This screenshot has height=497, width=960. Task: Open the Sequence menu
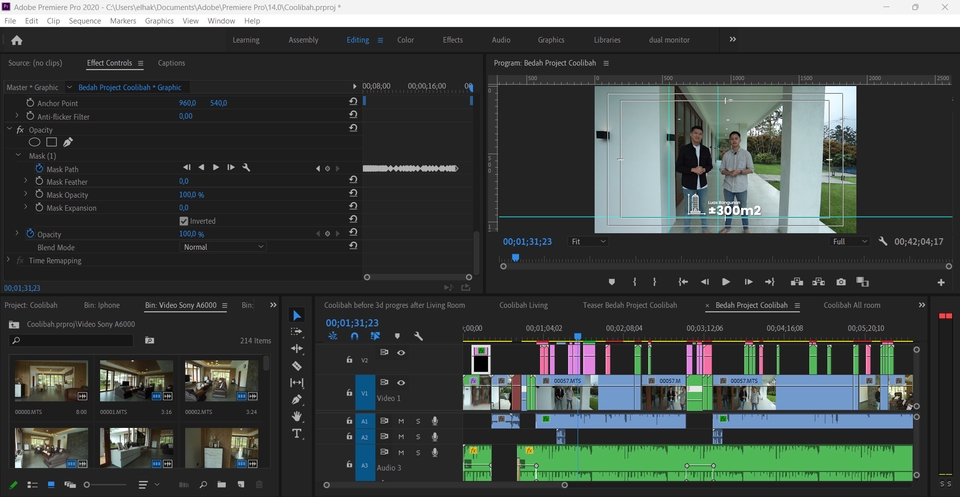click(84, 21)
